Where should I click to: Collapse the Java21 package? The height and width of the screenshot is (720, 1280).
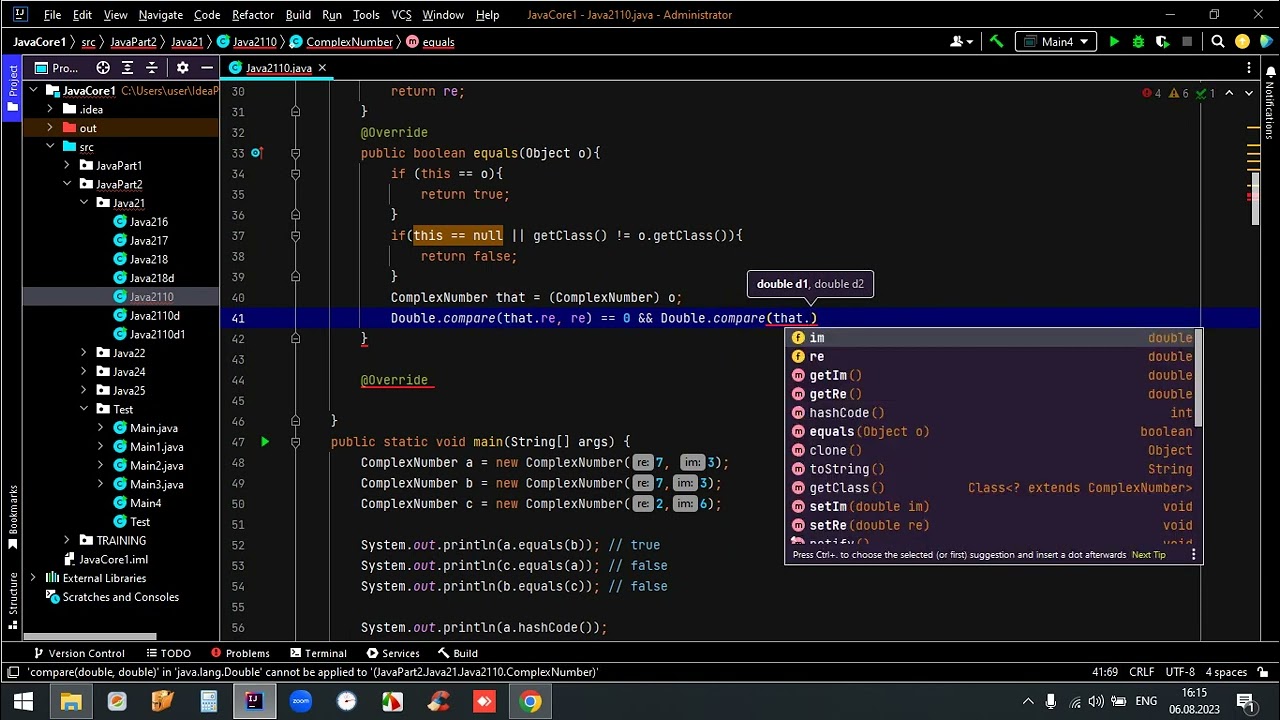(84, 203)
